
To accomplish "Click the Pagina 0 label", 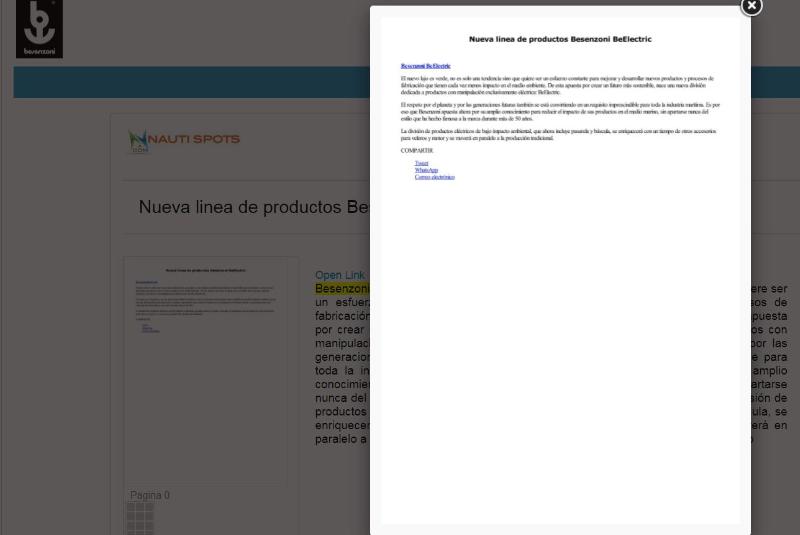I will pos(150,495).
